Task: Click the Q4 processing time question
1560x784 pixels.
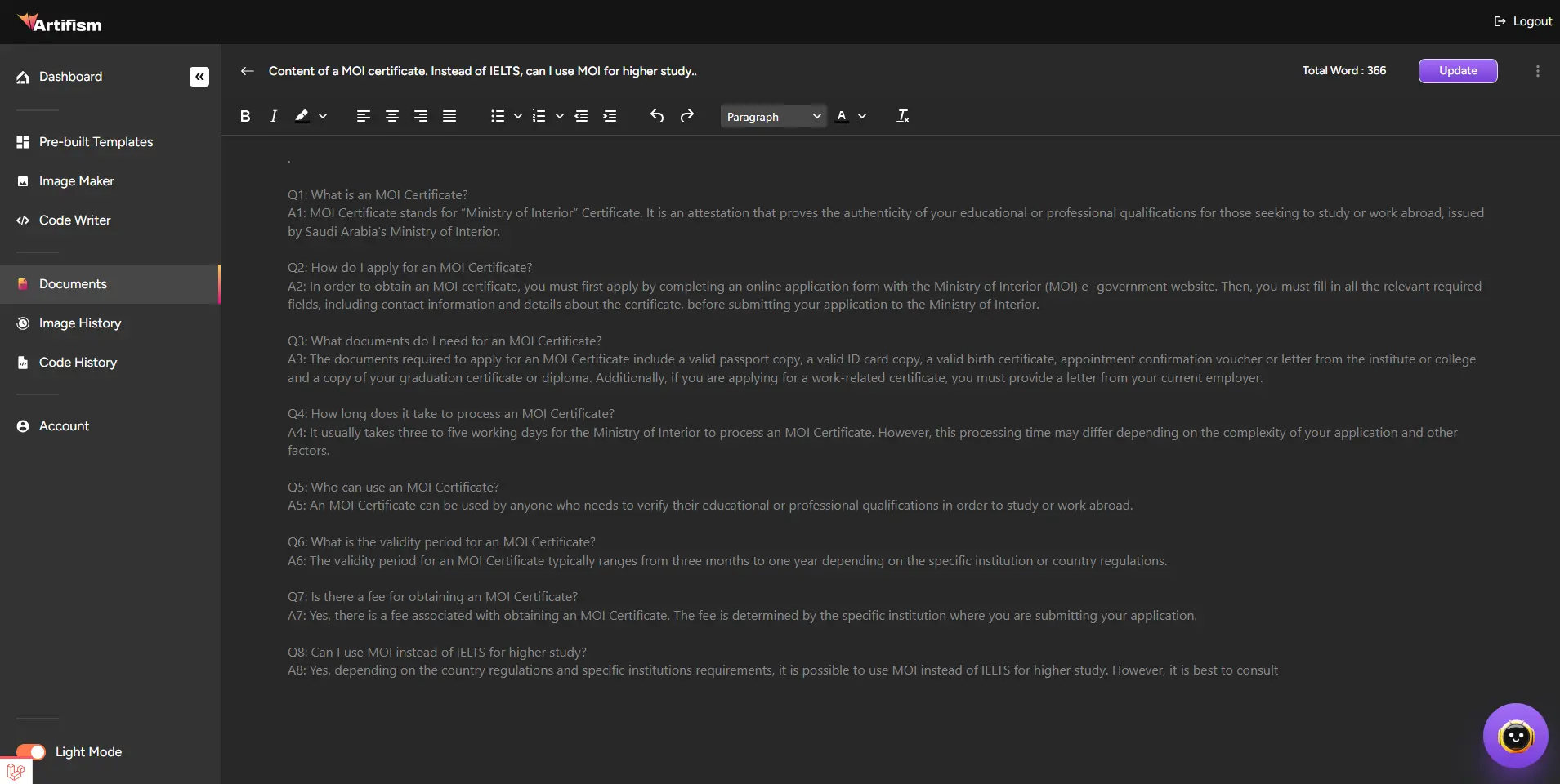Action: (x=451, y=414)
